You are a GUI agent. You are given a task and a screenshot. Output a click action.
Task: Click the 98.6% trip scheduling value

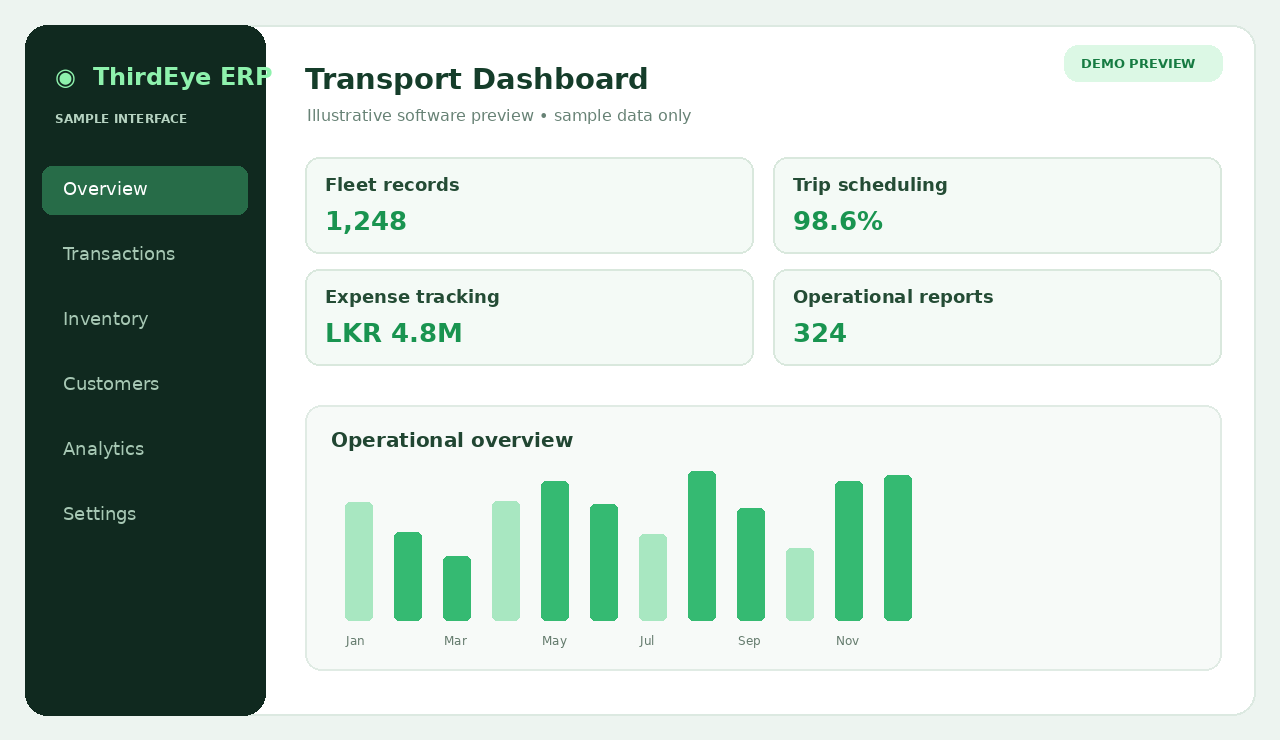[x=838, y=222]
